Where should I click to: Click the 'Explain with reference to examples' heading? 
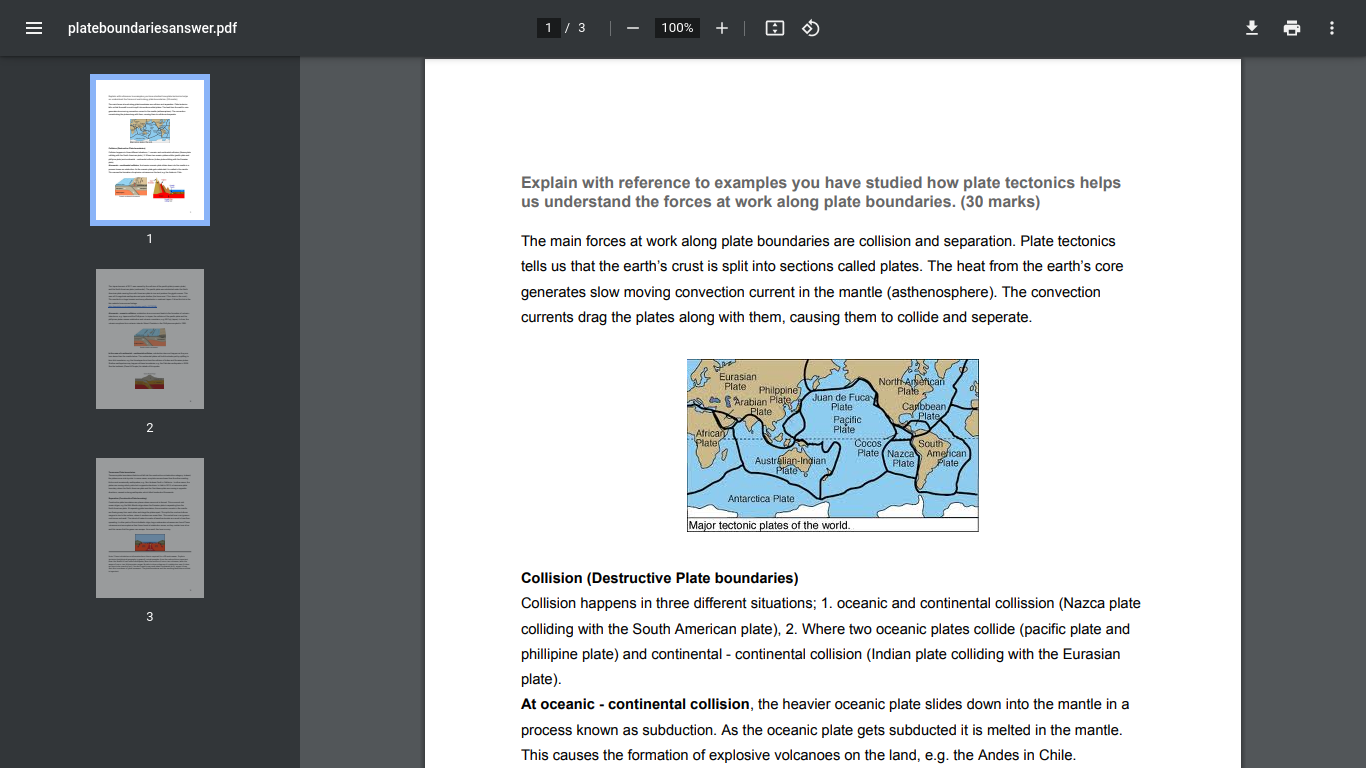(821, 192)
